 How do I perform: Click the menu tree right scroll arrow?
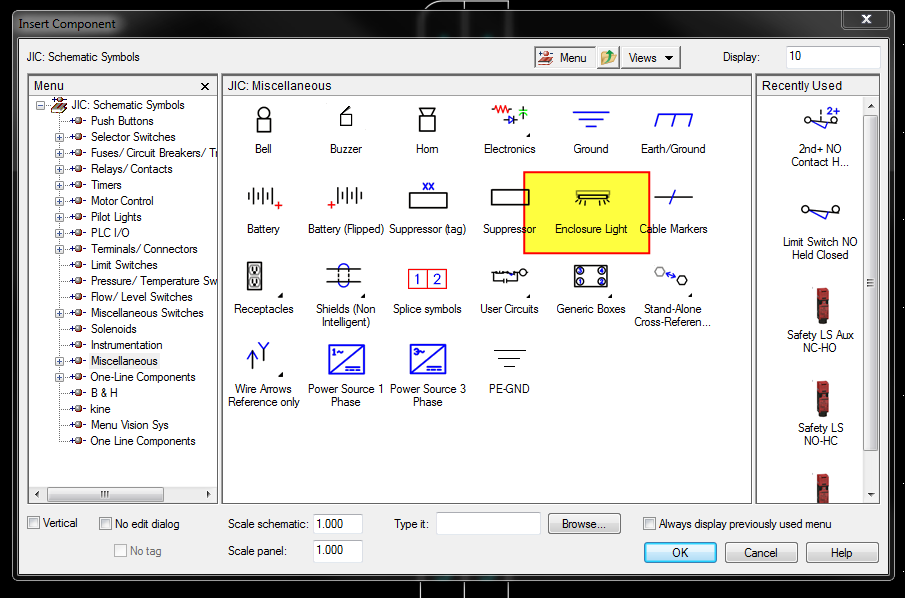[208, 494]
